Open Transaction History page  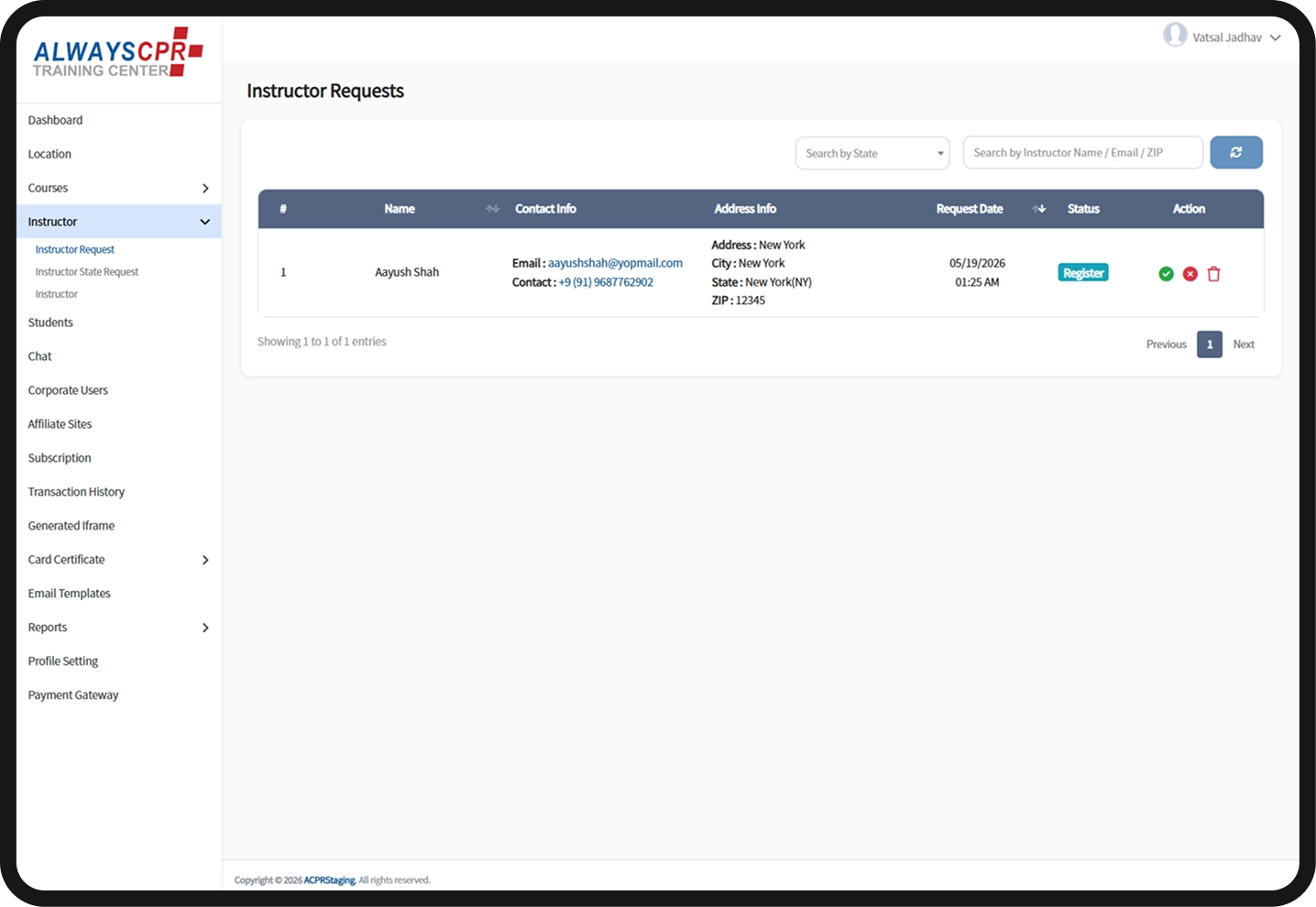[76, 492]
